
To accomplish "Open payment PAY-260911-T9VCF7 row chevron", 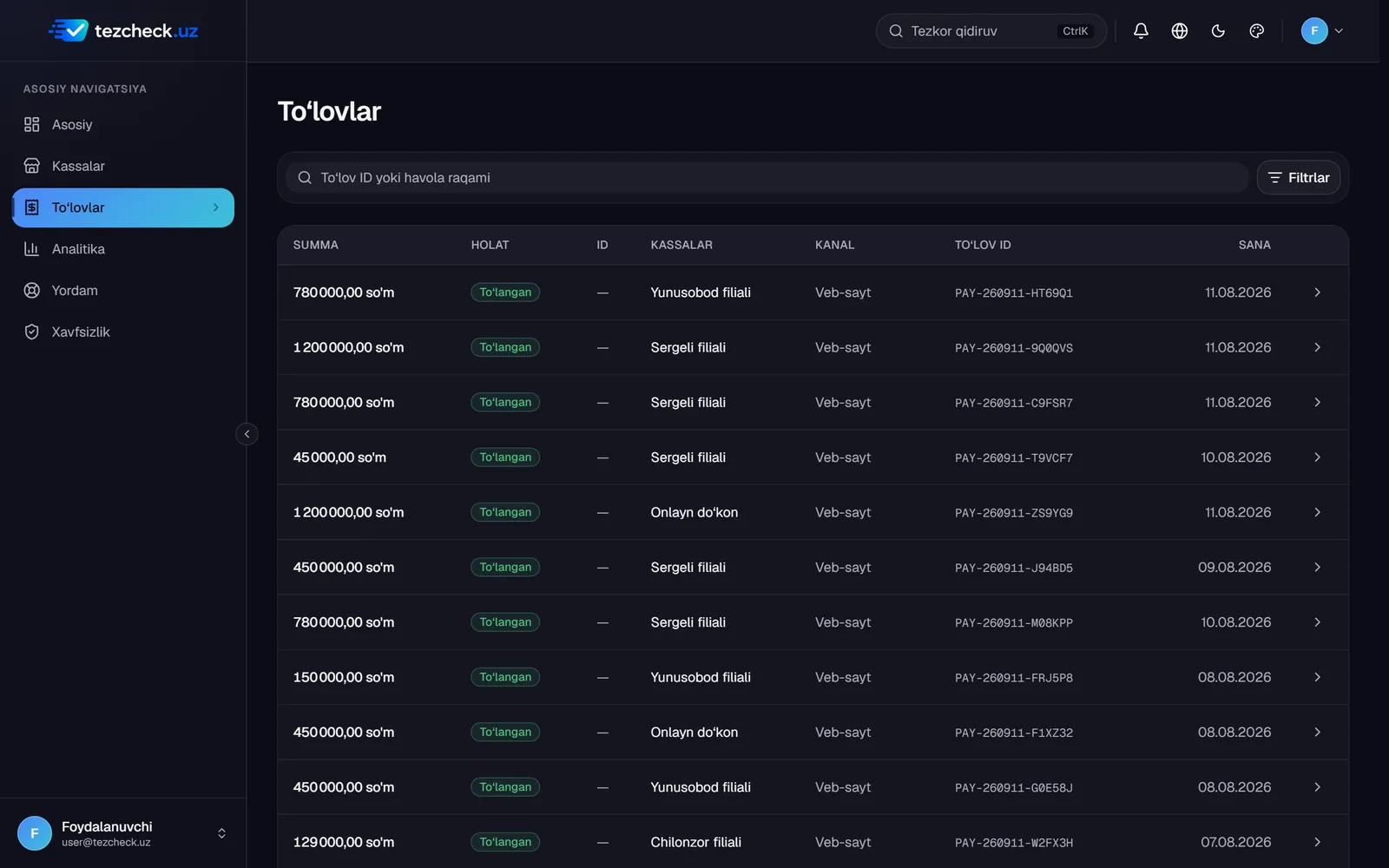I will (x=1317, y=457).
